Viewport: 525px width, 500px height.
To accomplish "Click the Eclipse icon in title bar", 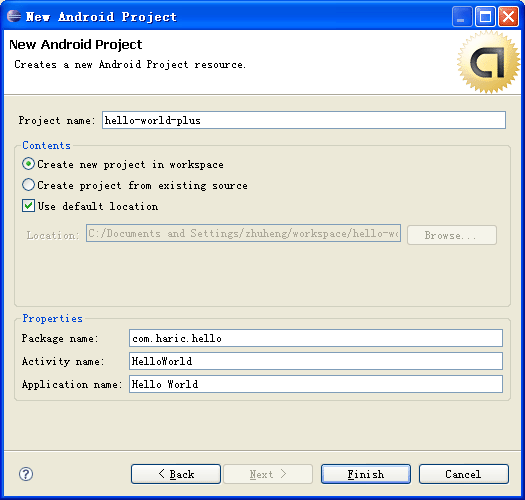I will point(14,16).
